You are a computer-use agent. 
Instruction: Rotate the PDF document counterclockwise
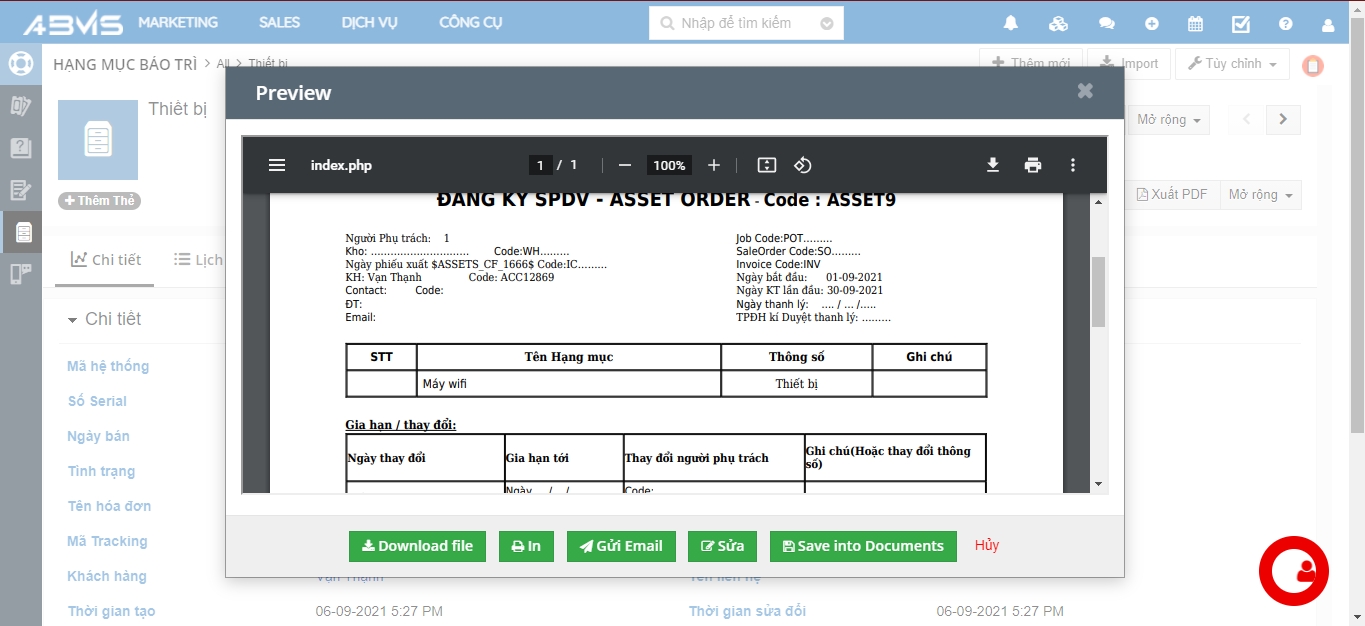click(x=802, y=165)
